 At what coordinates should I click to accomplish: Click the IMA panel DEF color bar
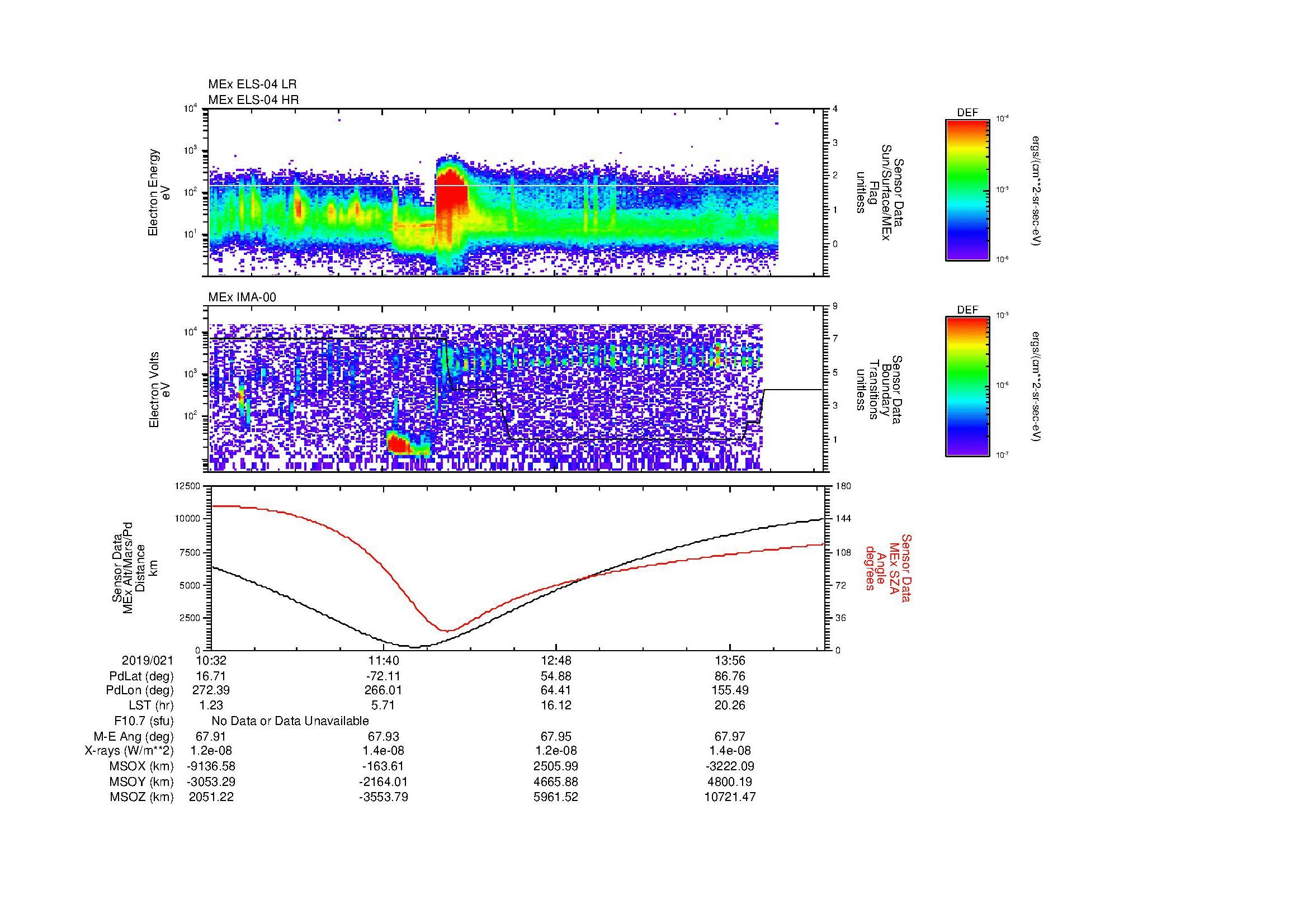click(967, 387)
